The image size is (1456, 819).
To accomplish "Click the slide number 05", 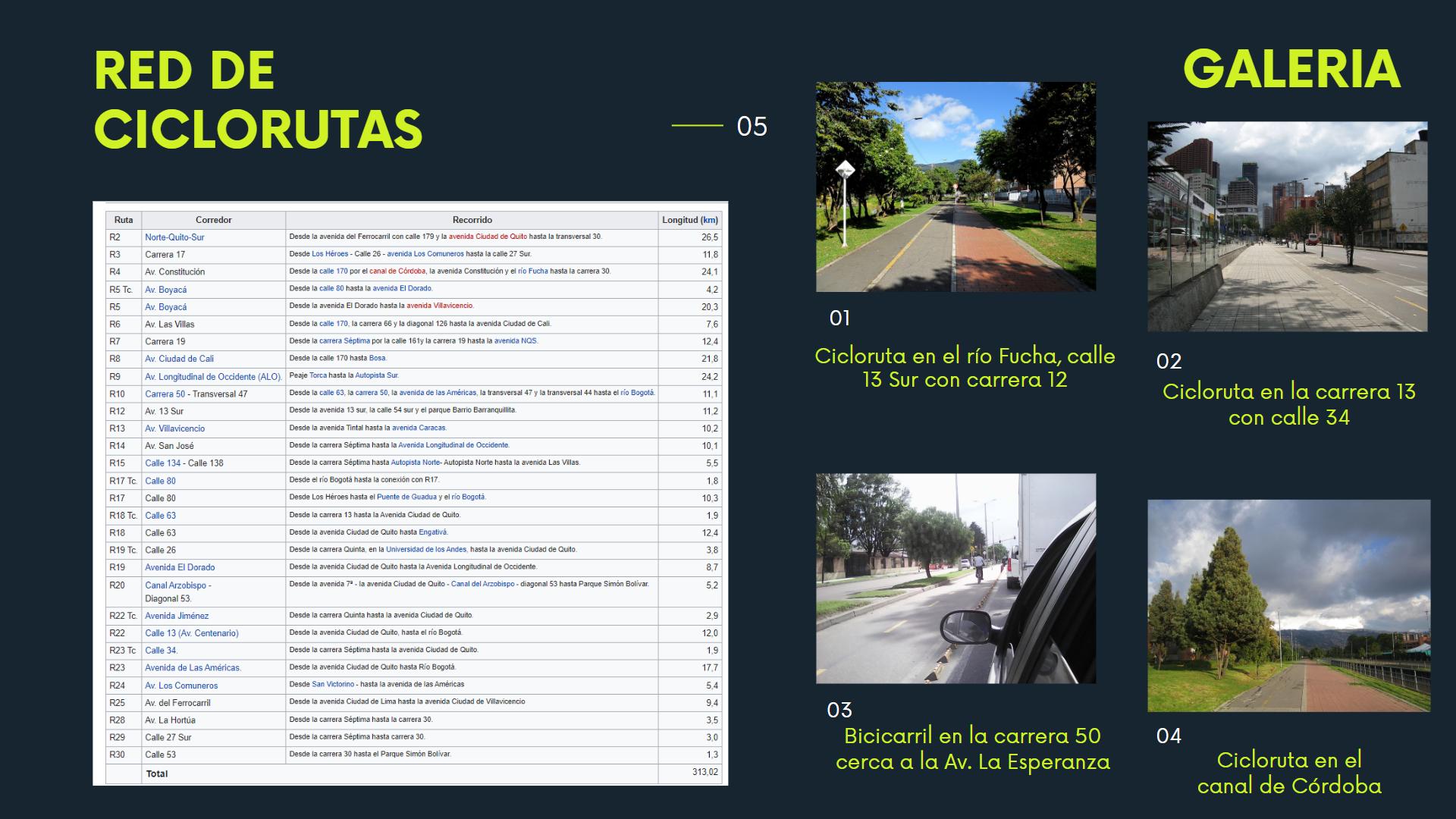I will 752,127.
